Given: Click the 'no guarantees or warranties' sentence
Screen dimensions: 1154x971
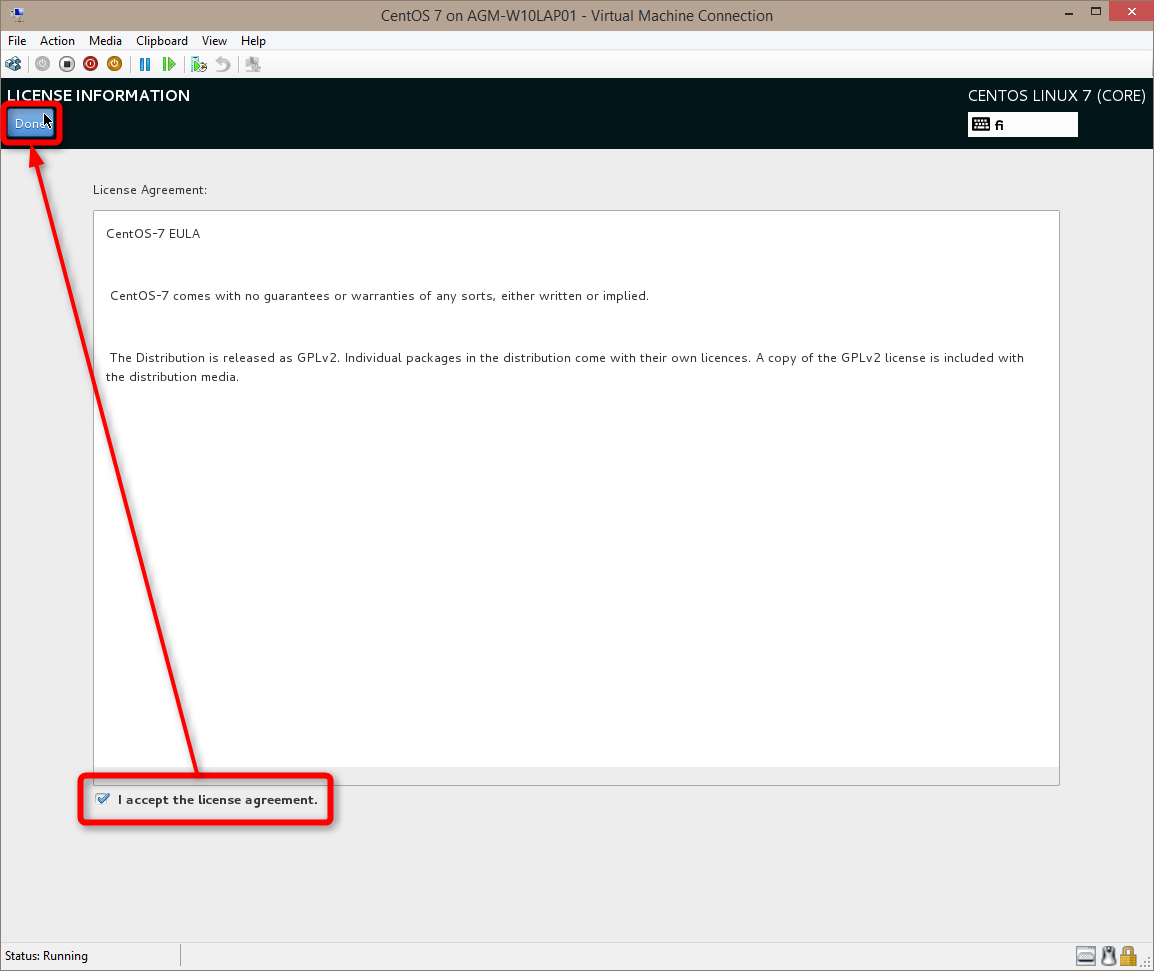Looking at the screenshot, I should (x=380, y=296).
